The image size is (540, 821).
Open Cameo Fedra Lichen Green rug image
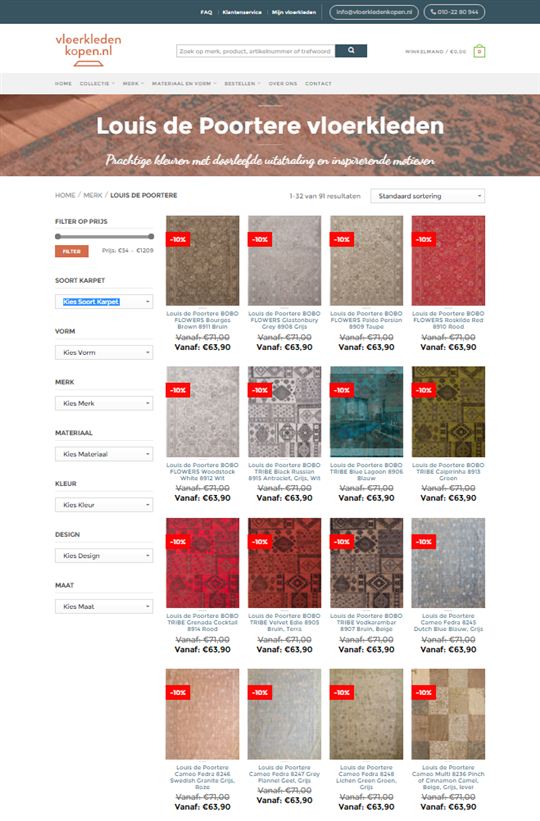coord(367,714)
